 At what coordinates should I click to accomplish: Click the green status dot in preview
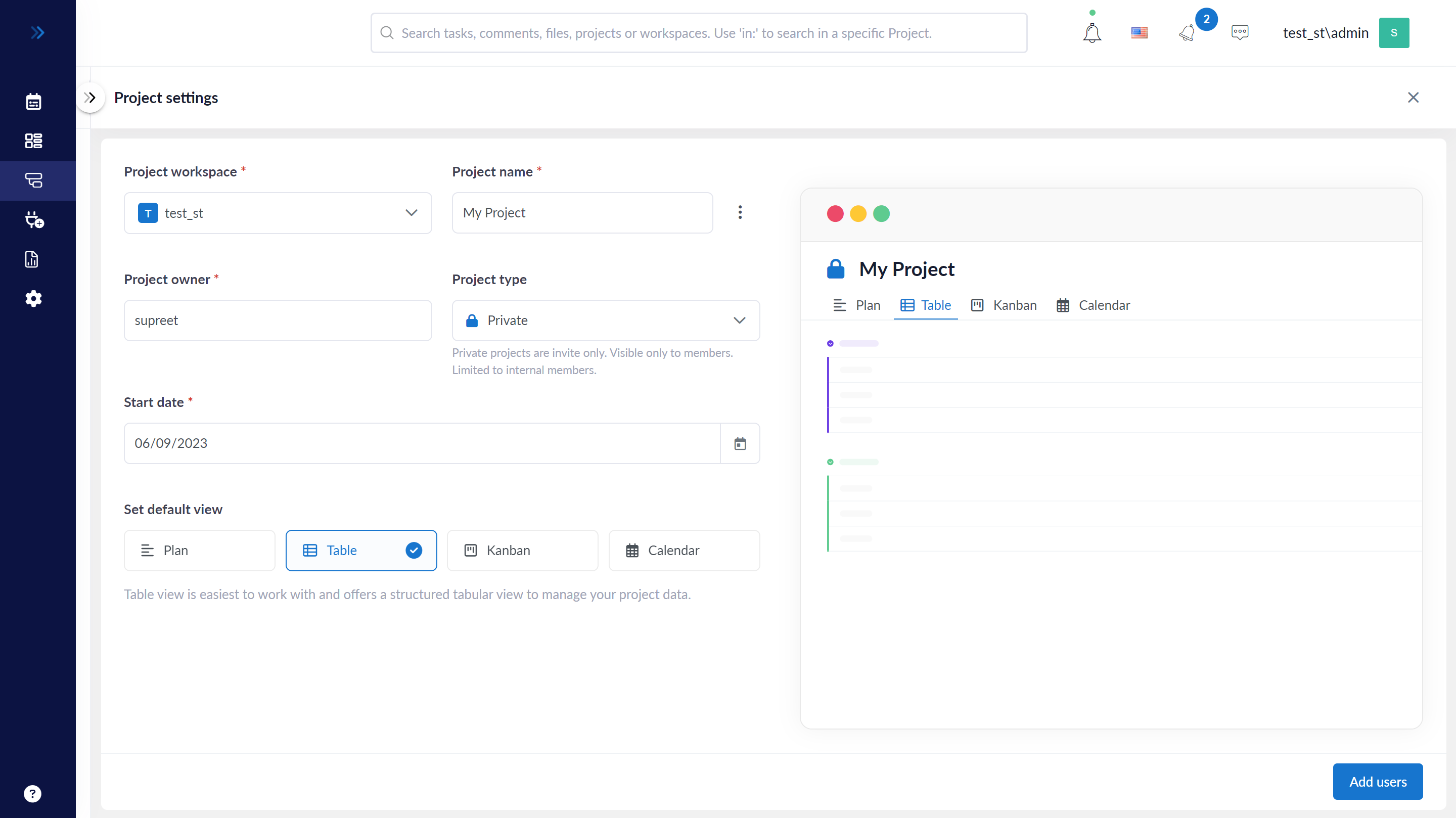point(830,462)
